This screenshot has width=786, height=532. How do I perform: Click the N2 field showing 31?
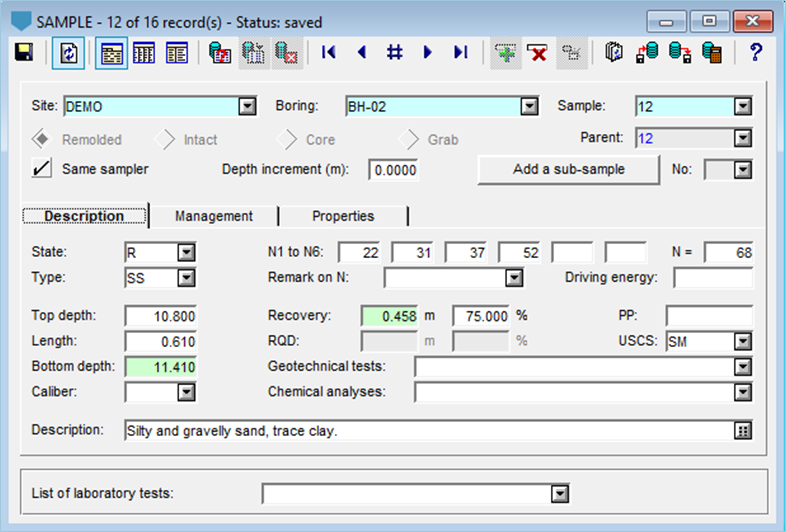[412, 252]
